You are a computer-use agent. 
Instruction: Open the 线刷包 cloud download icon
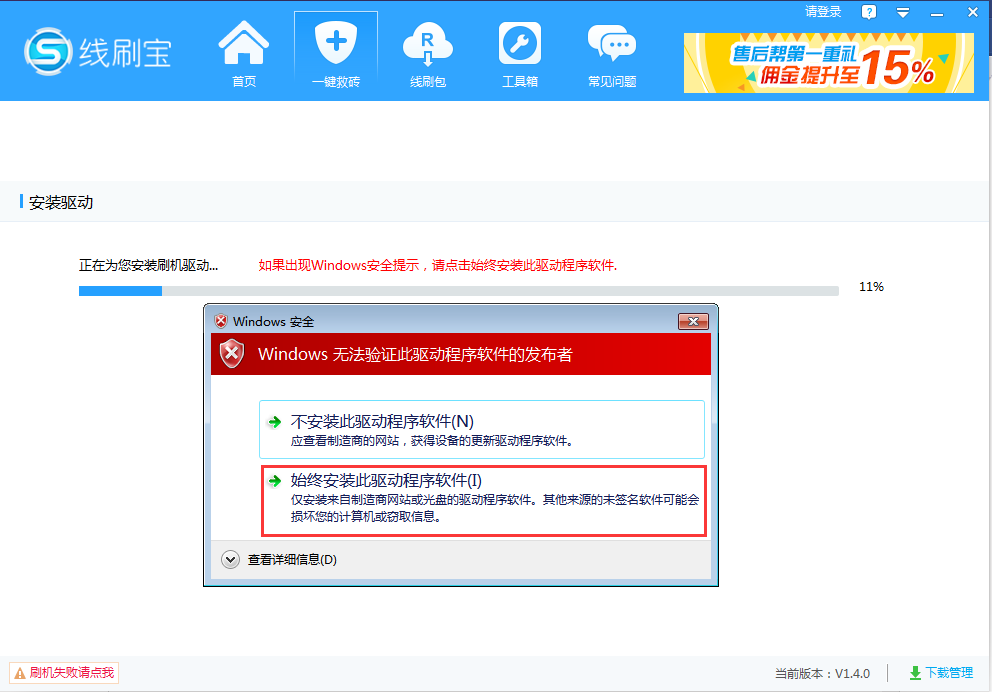click(x=428, y=55)
